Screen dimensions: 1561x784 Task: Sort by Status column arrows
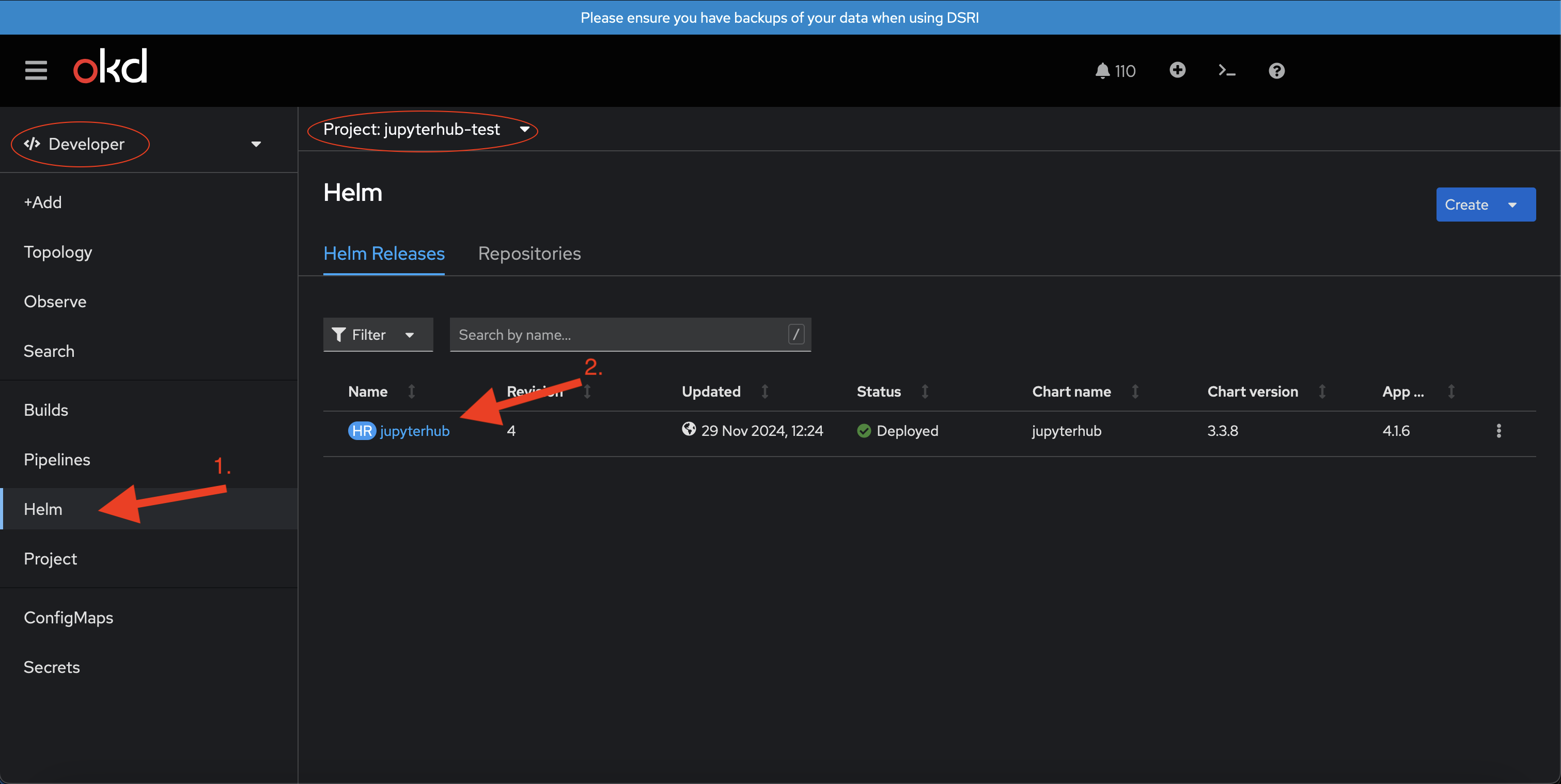pos(925,391)
